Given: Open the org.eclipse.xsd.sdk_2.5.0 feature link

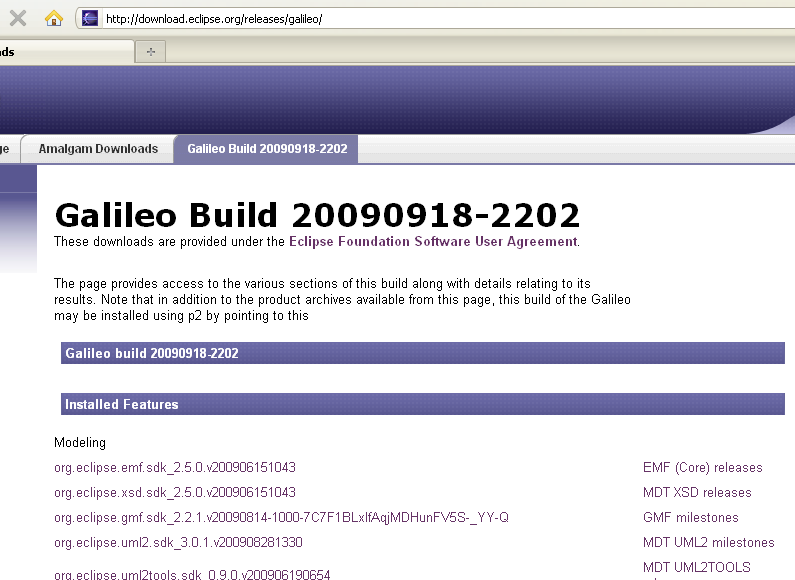Looking at the screenshot, I should click(x=175, y=492).
